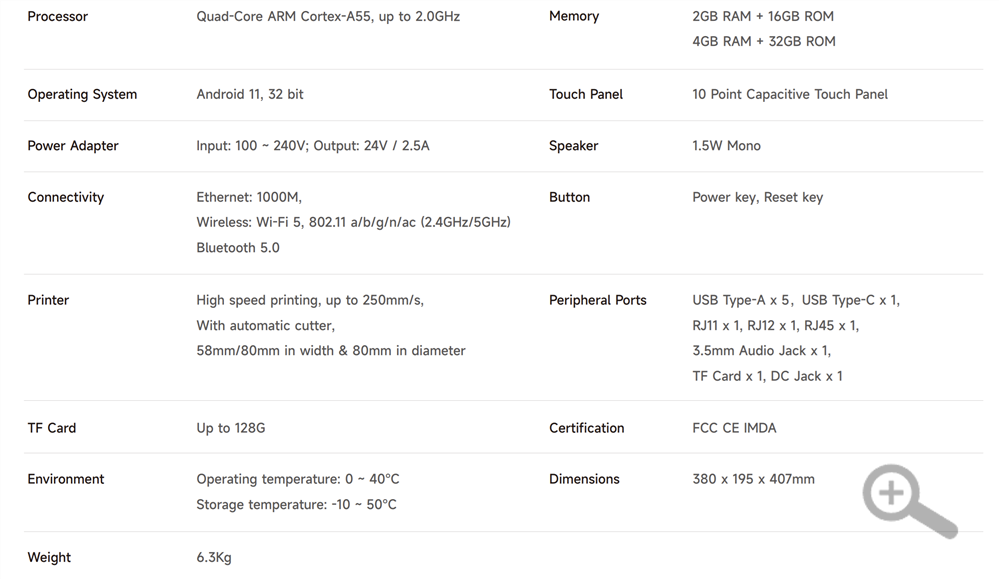
Task: Click the Memory label
Action: (x=574, y=16)
